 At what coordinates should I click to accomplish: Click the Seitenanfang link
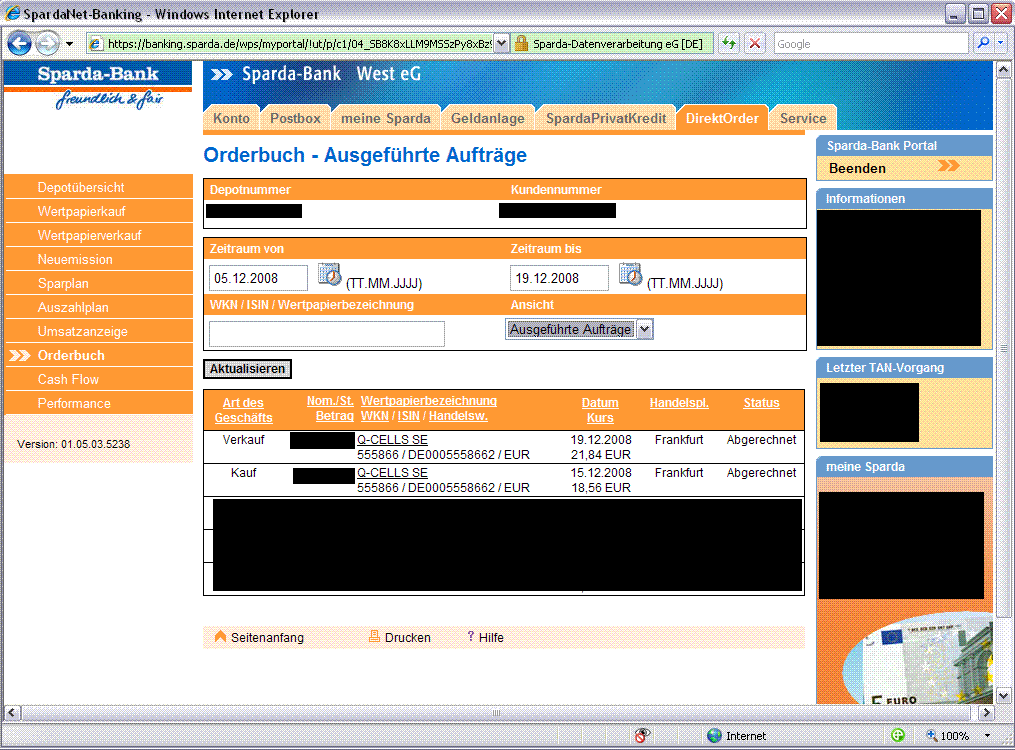point(267,637)
